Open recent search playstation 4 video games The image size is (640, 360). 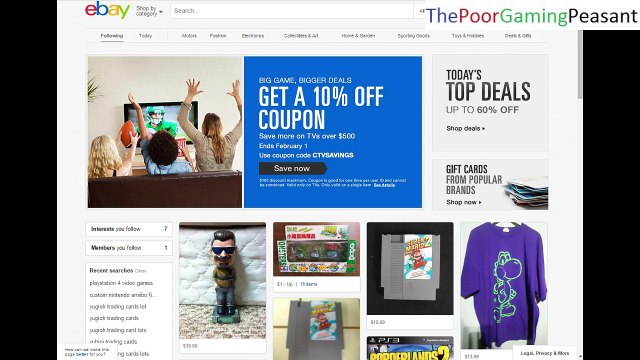[121, 283]
